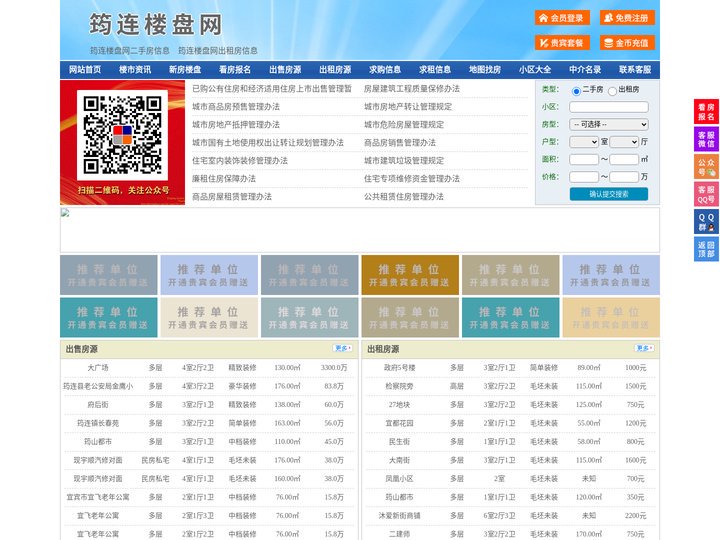Open the 房屋建筑工程质量保修办法 article link
Viewport: 720px width, 540px height.
click(412, 89)
